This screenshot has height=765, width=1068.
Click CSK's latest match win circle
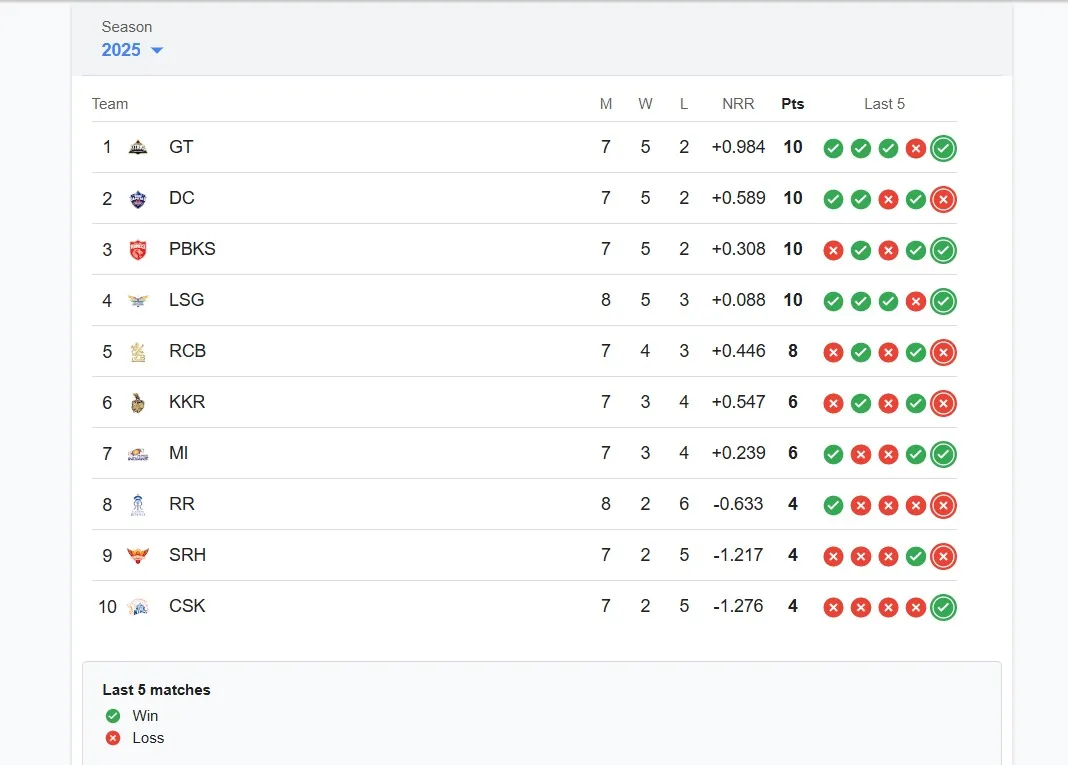943,608
